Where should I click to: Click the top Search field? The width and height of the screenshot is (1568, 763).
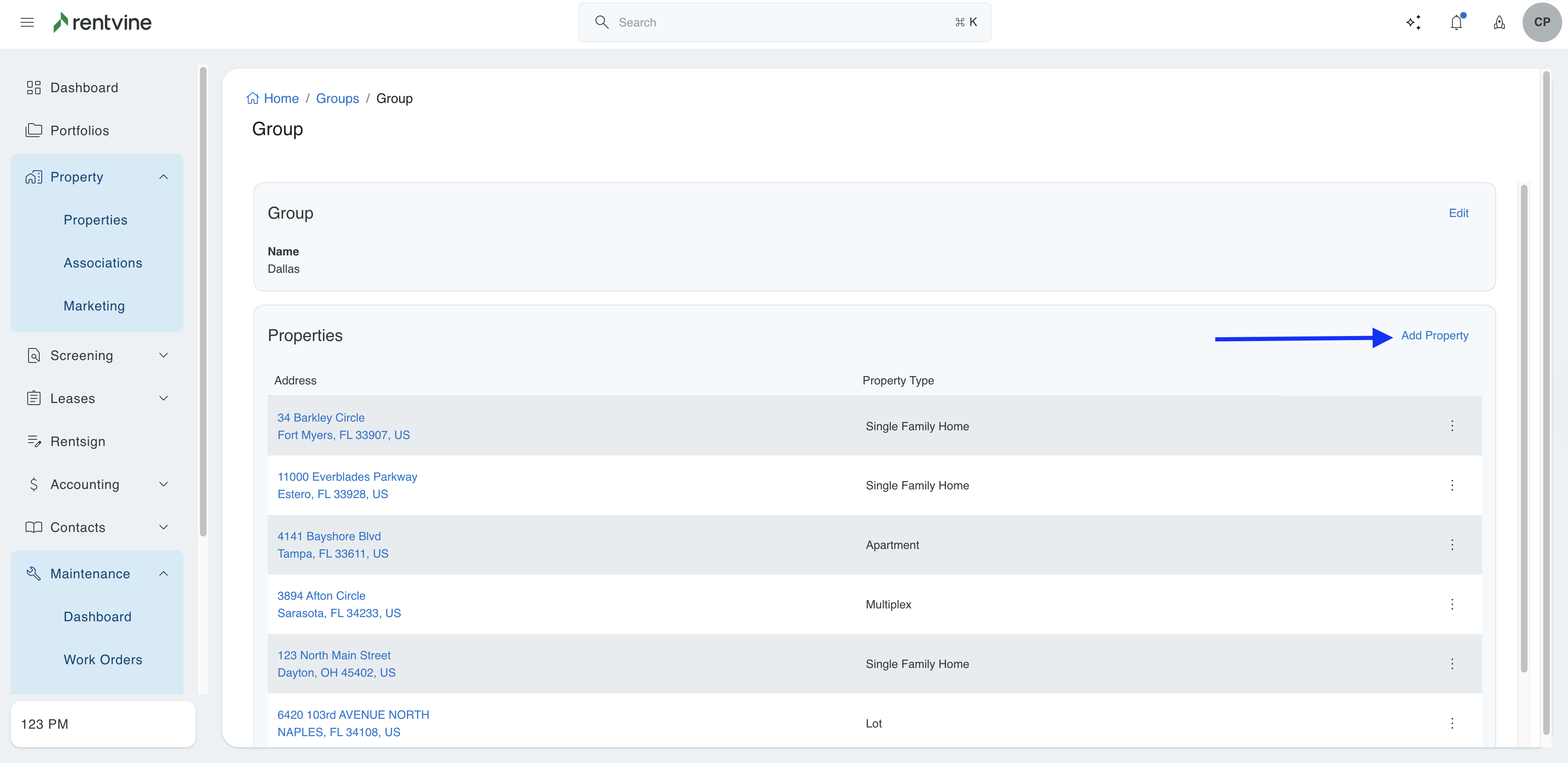[784, 23]
